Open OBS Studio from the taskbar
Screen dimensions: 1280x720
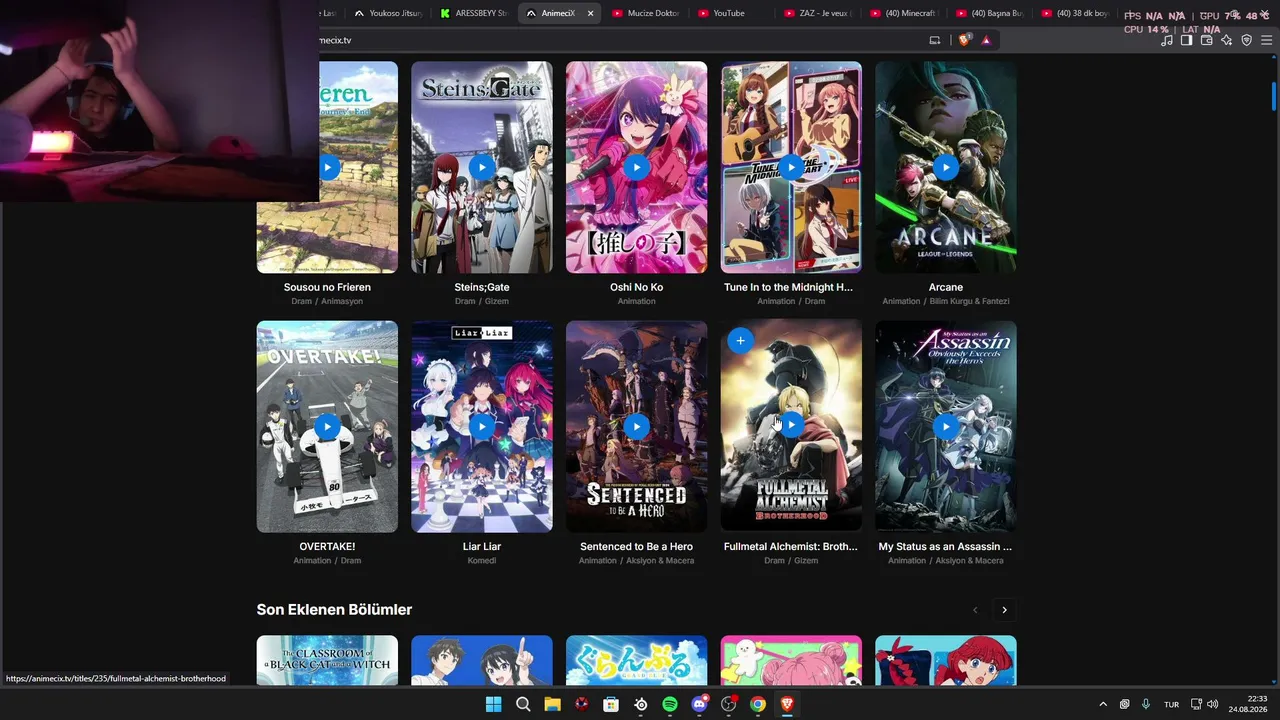tap(729, 704)
